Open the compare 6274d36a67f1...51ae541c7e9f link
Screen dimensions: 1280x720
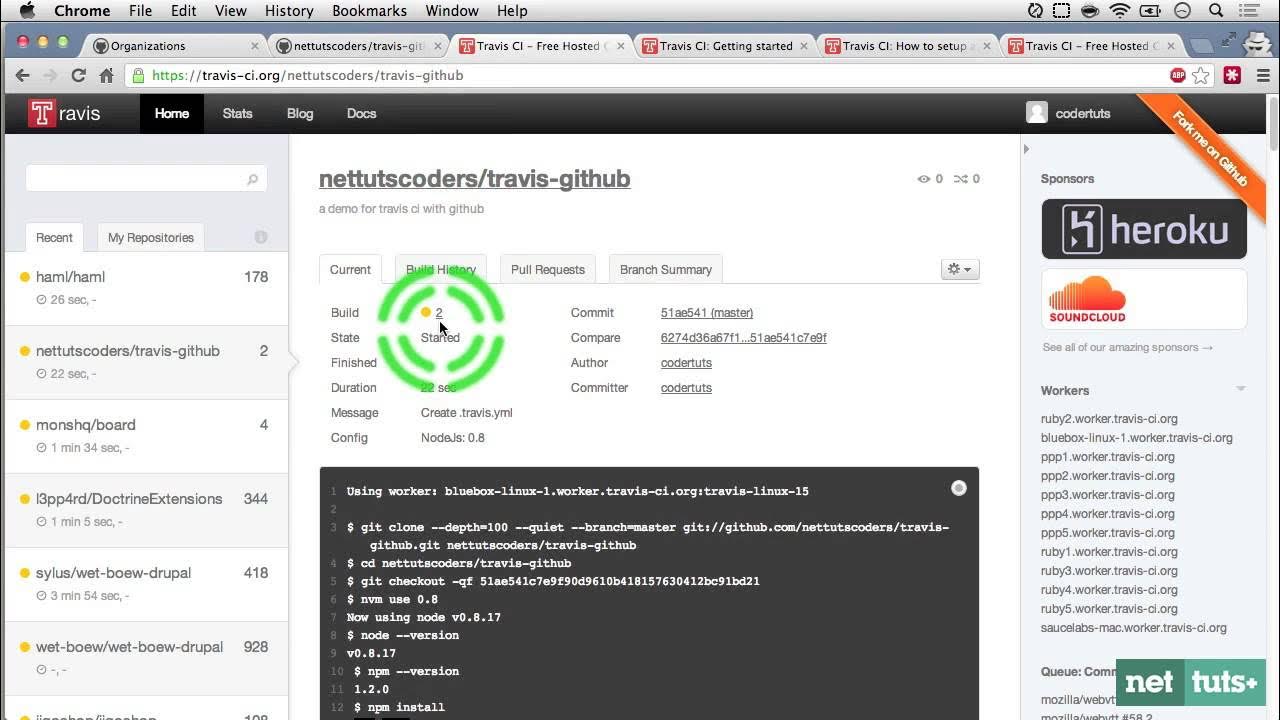pos(744,338)
